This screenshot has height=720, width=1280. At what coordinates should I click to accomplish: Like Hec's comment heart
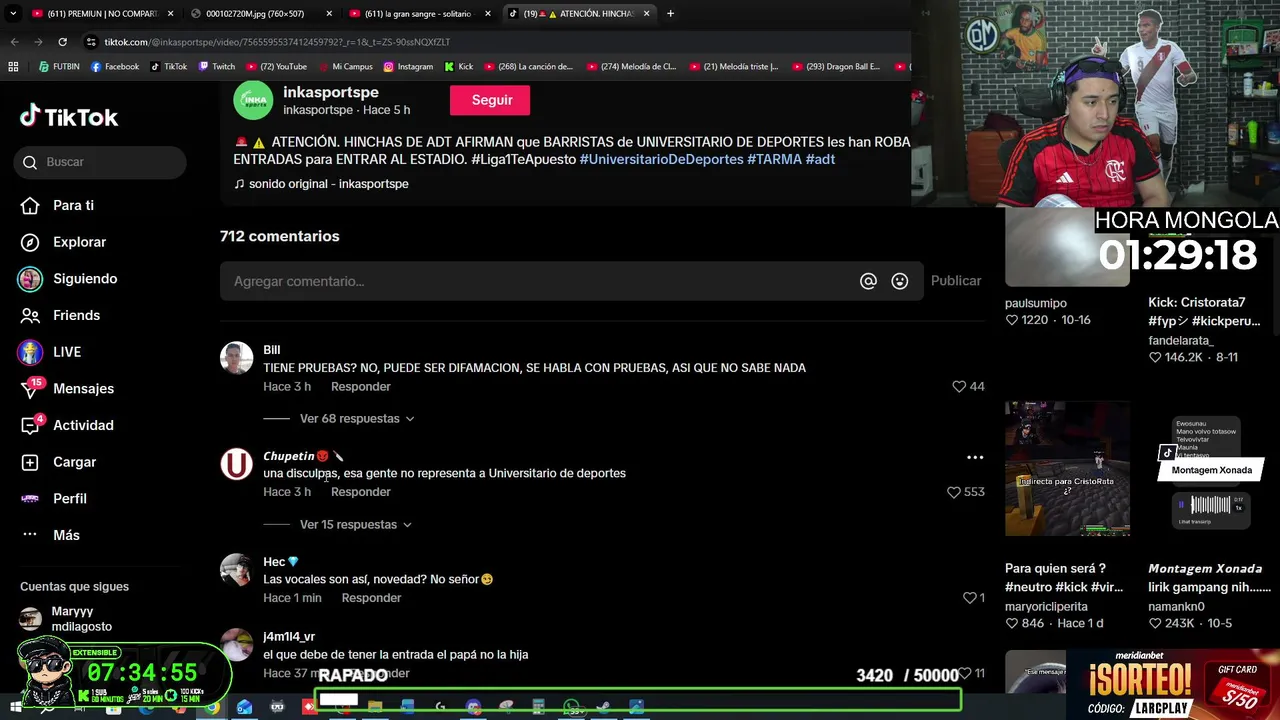pyautogui.click(x=969, y=598)
